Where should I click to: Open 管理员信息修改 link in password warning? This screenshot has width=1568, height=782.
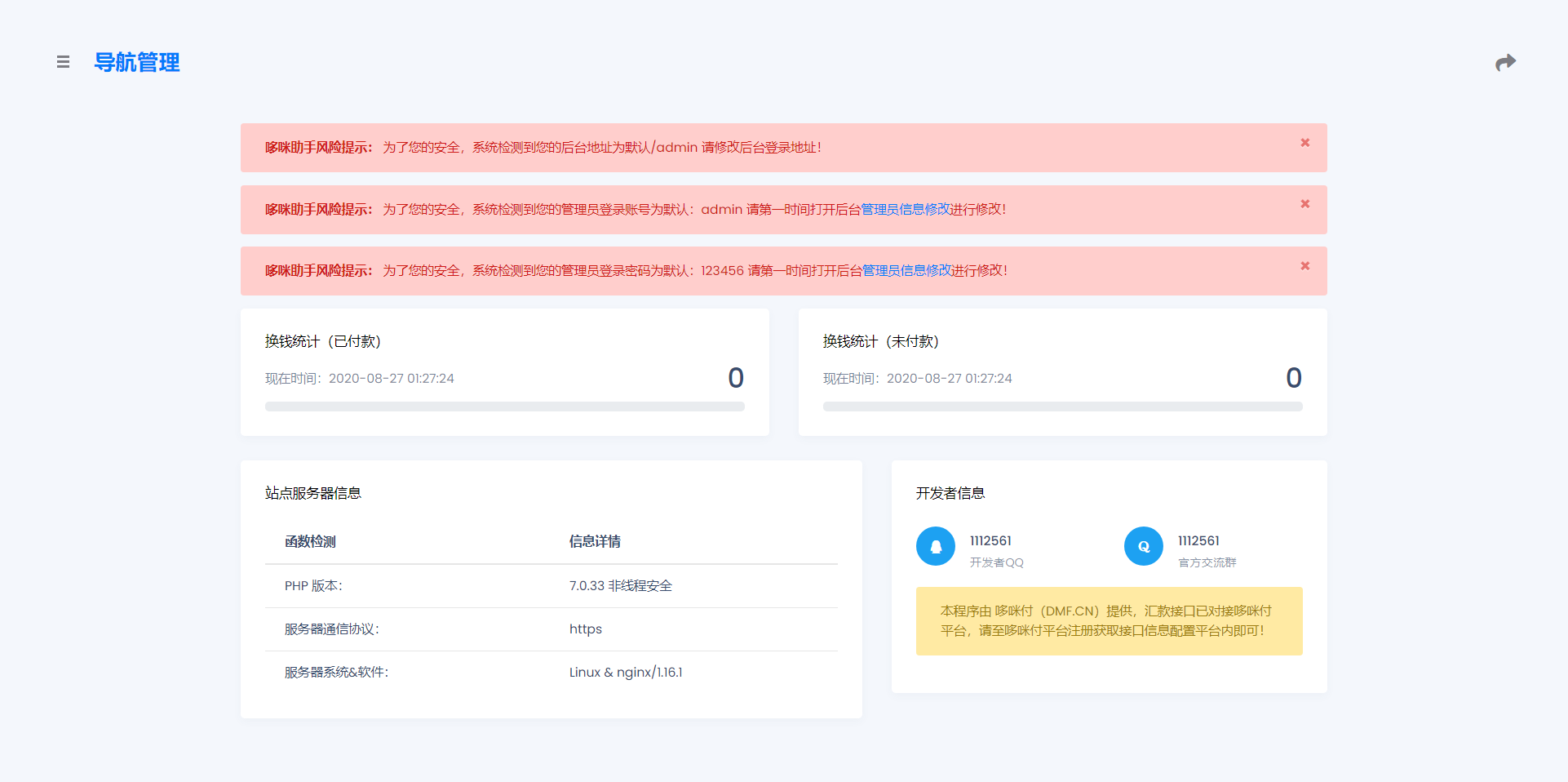pos(906,271)
